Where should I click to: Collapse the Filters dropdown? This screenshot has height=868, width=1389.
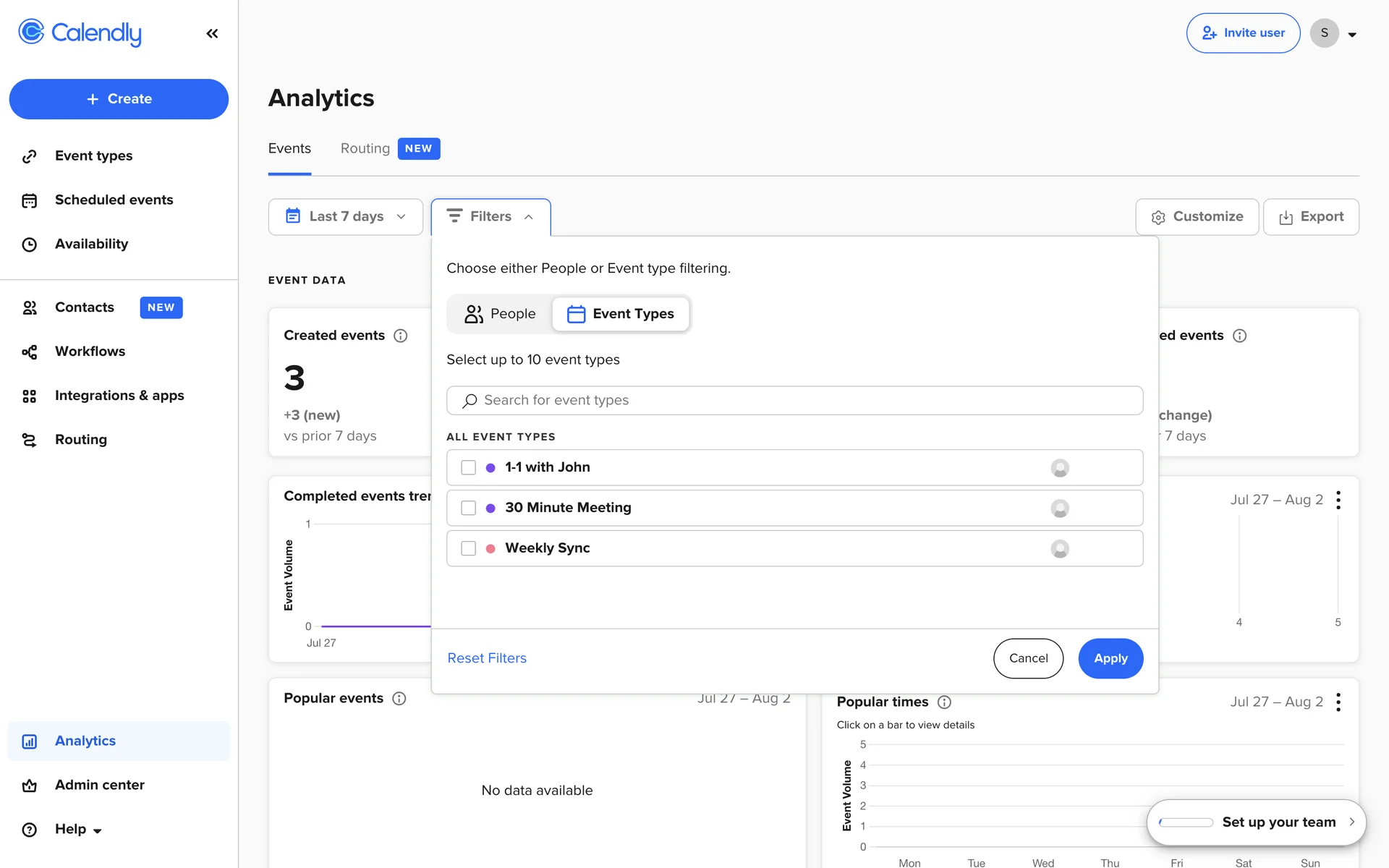(x=490, y=217)
